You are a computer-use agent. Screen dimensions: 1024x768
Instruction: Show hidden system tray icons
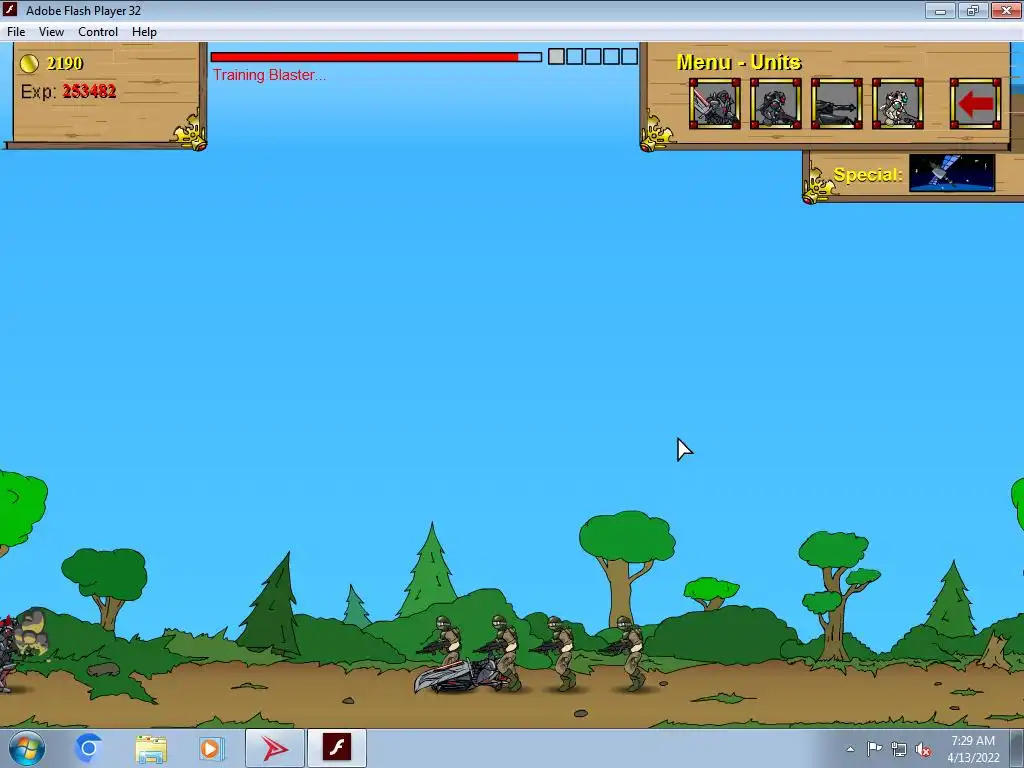click(850, 749)
